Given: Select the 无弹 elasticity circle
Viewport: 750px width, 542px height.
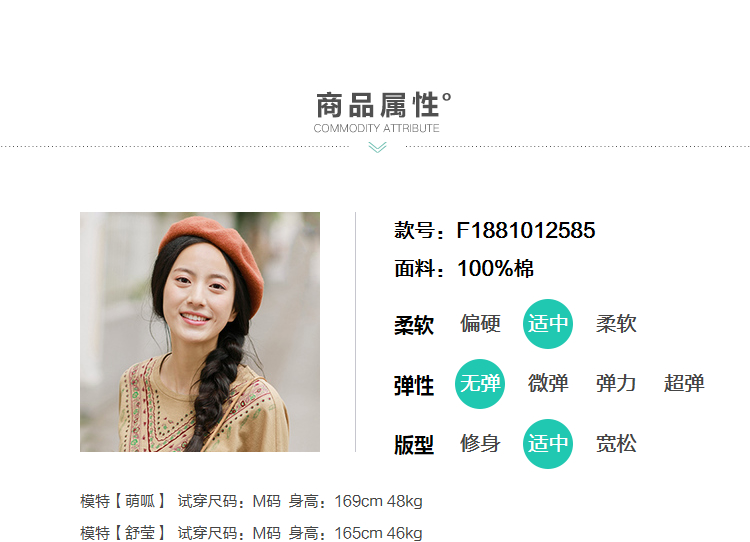Looking at the screenshot, I should [x=480, y=384].
